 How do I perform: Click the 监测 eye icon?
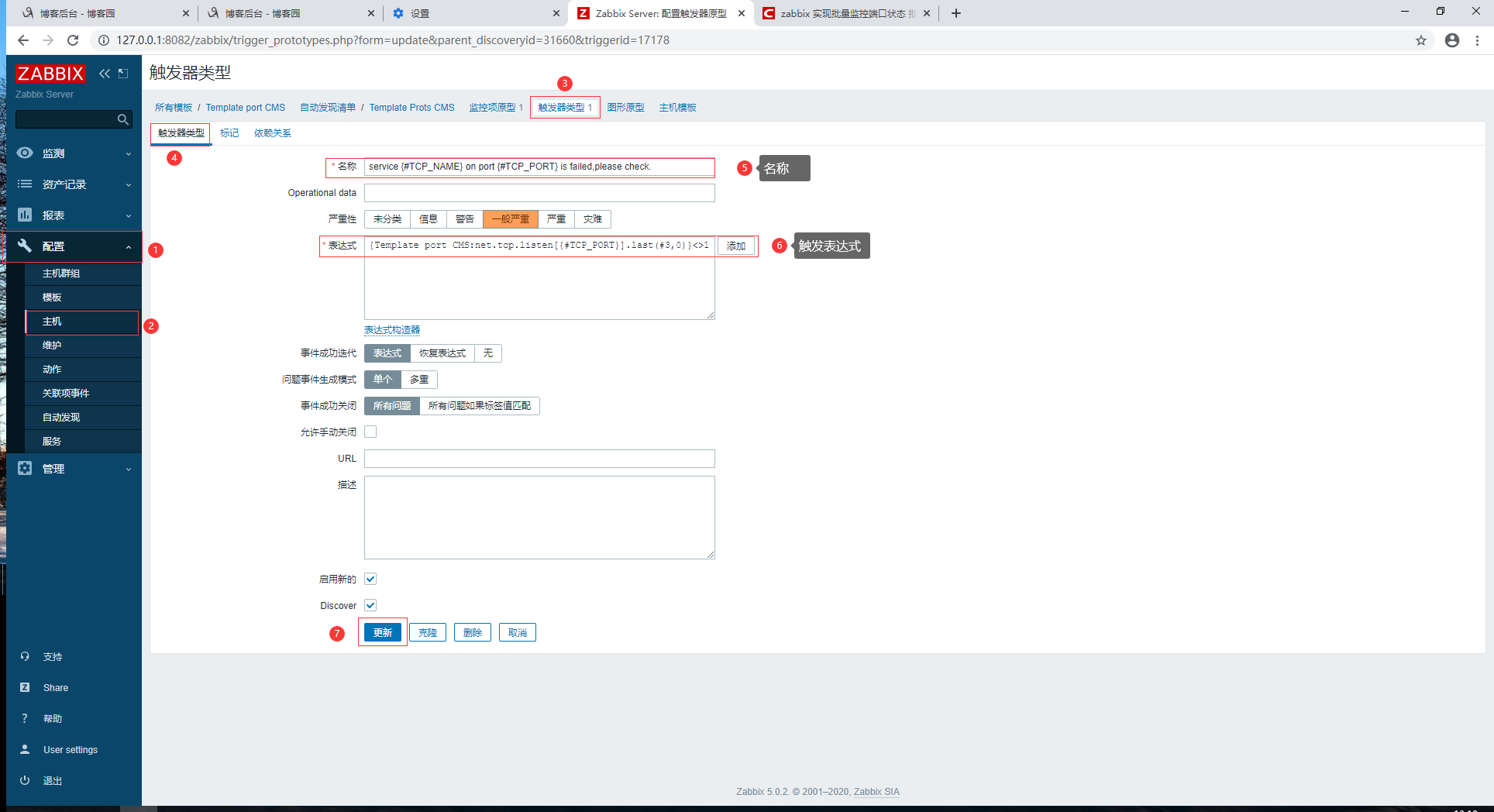coord(25,153)
